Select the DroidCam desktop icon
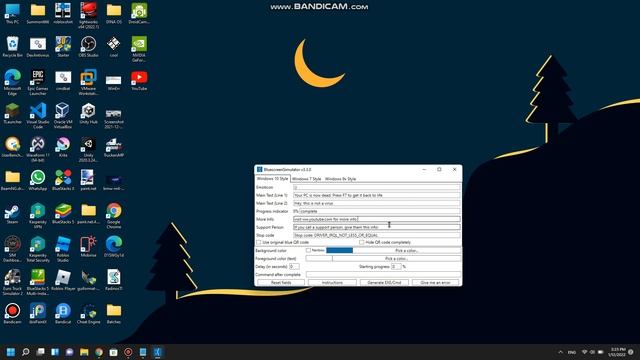Screen dimensions: 640x360 click(x=139, y=14)
